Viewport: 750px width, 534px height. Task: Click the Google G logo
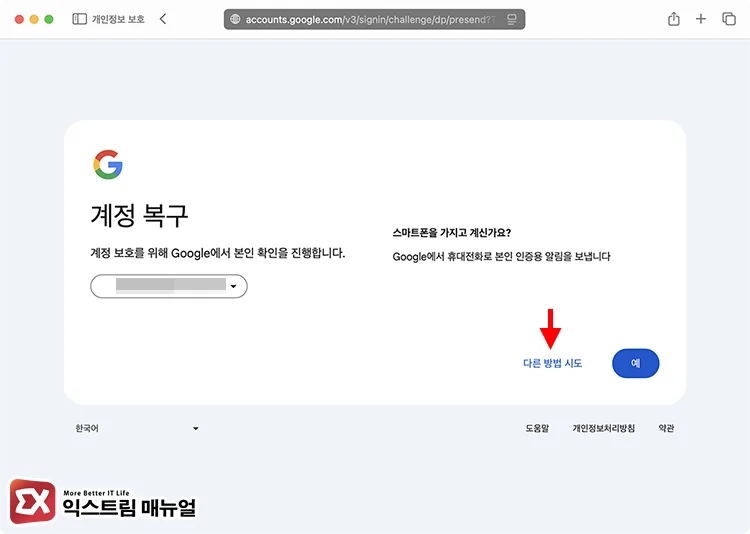coord(108,165)
